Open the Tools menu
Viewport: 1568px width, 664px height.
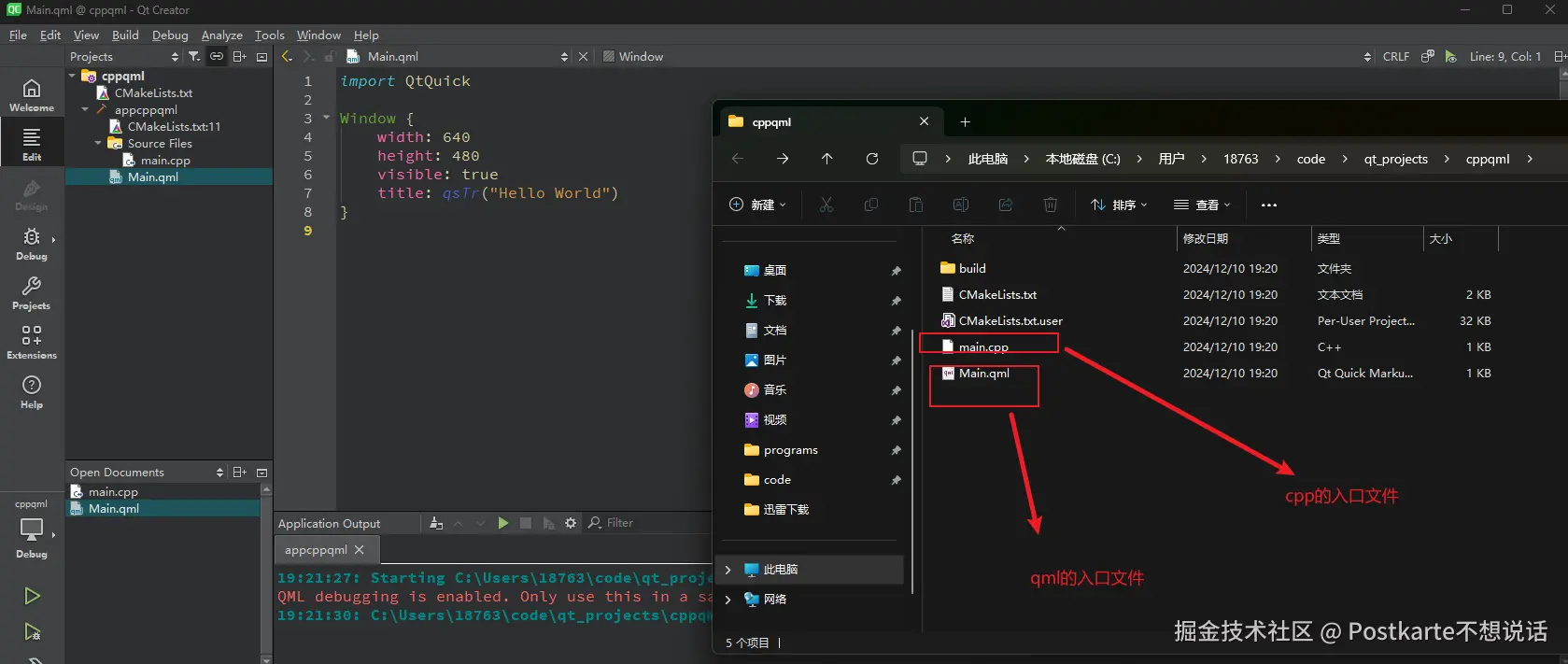[270, 35]
